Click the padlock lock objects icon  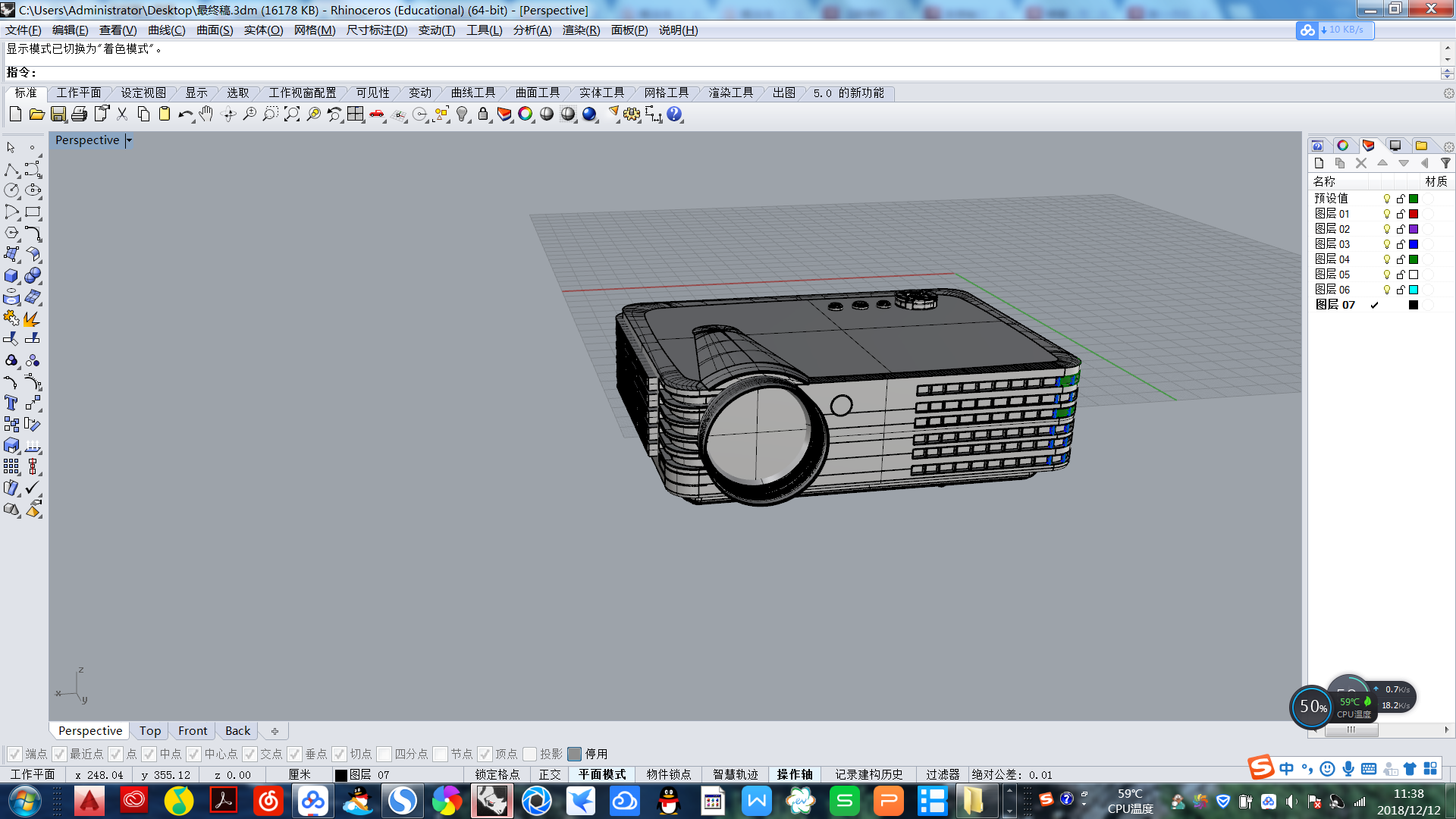[x=483, y=115]
